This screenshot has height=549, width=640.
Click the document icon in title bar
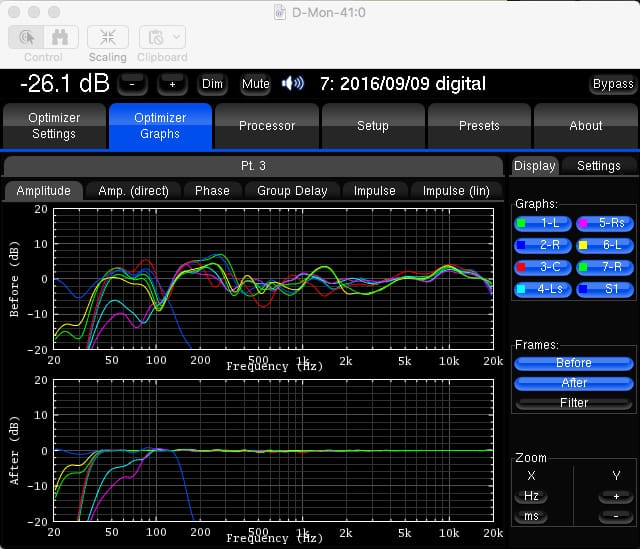click(280, 12)
